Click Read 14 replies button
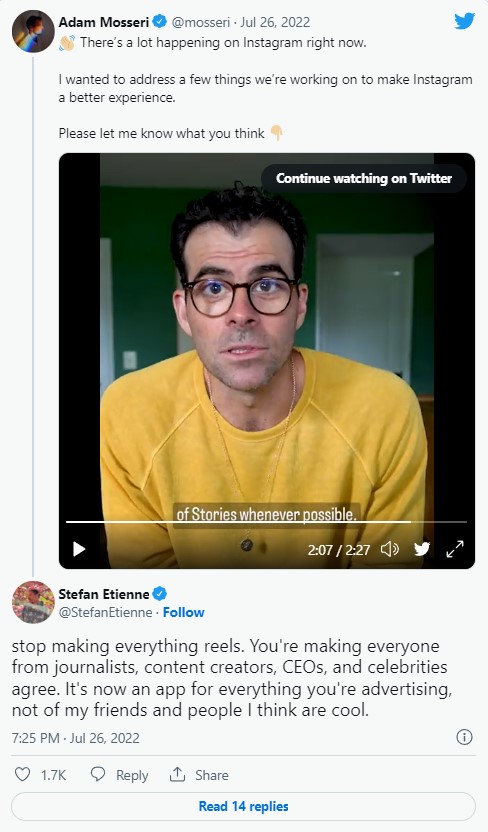The width and height of the screenshot is (488, 832). click(x=243, y=807)
